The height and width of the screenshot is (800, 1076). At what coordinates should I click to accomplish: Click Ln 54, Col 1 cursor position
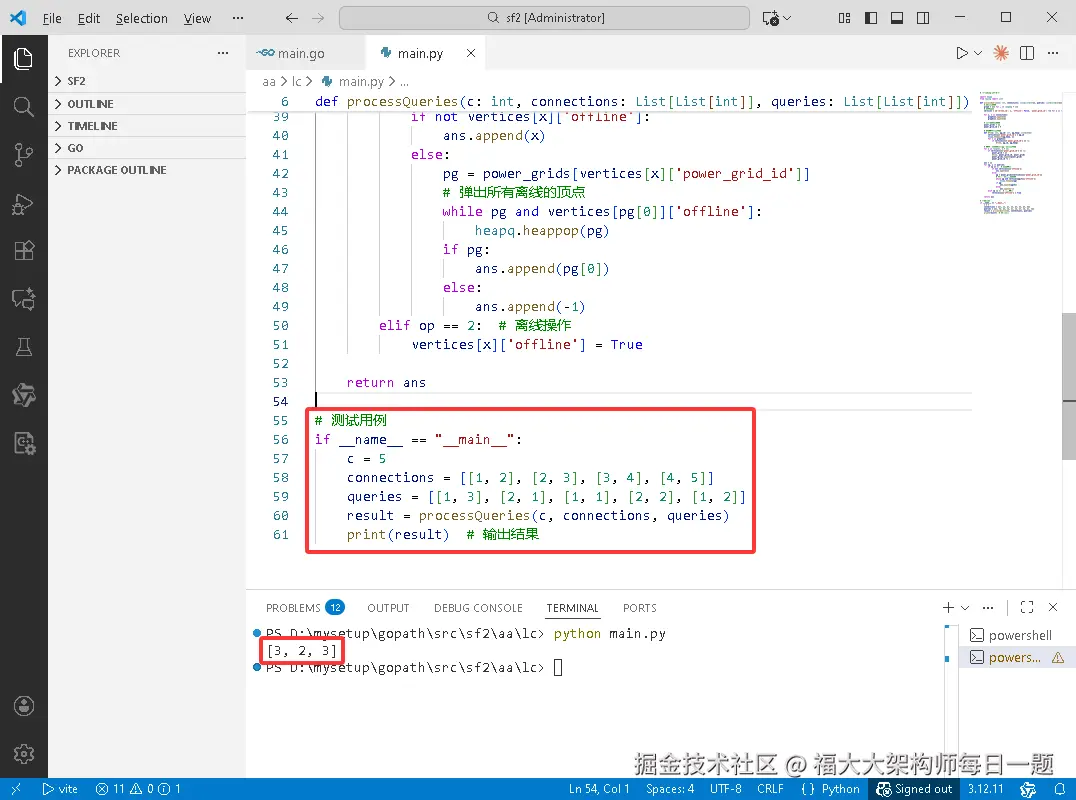point(598,789)
